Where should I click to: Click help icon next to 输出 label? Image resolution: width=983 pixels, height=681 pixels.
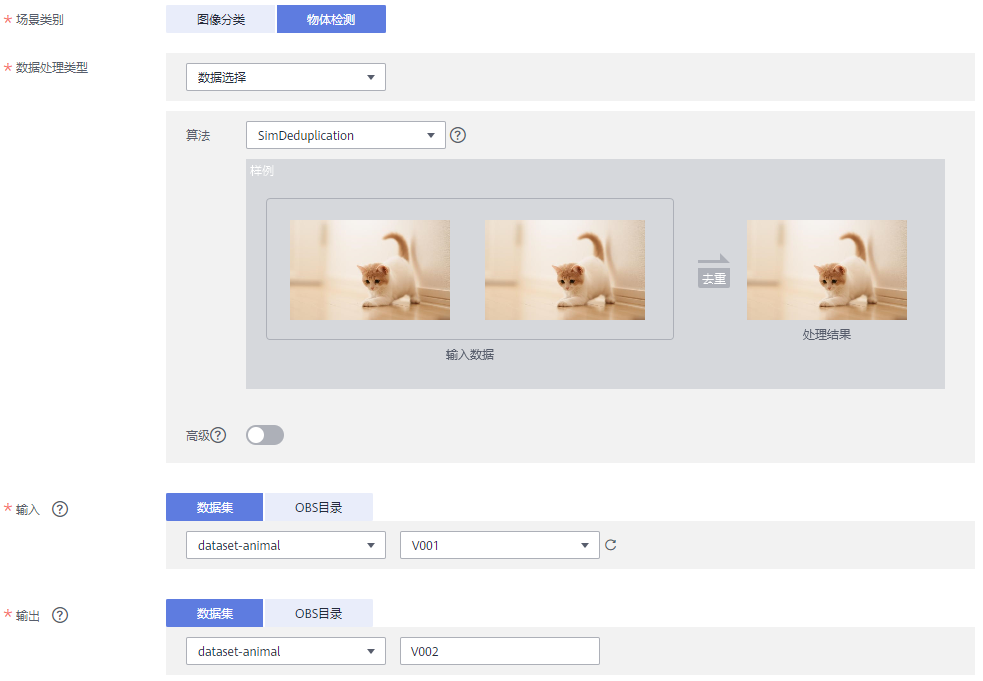(60, 615)
